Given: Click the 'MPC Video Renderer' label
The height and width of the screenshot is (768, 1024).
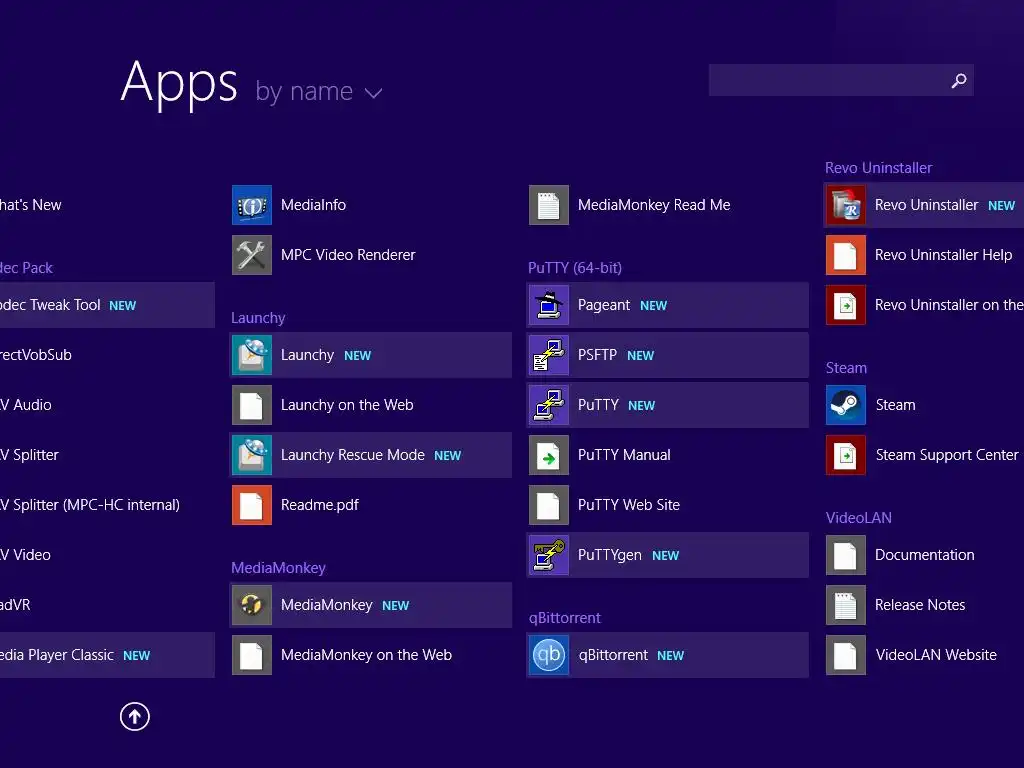Looking at the screenshot, I should (348, 255).
